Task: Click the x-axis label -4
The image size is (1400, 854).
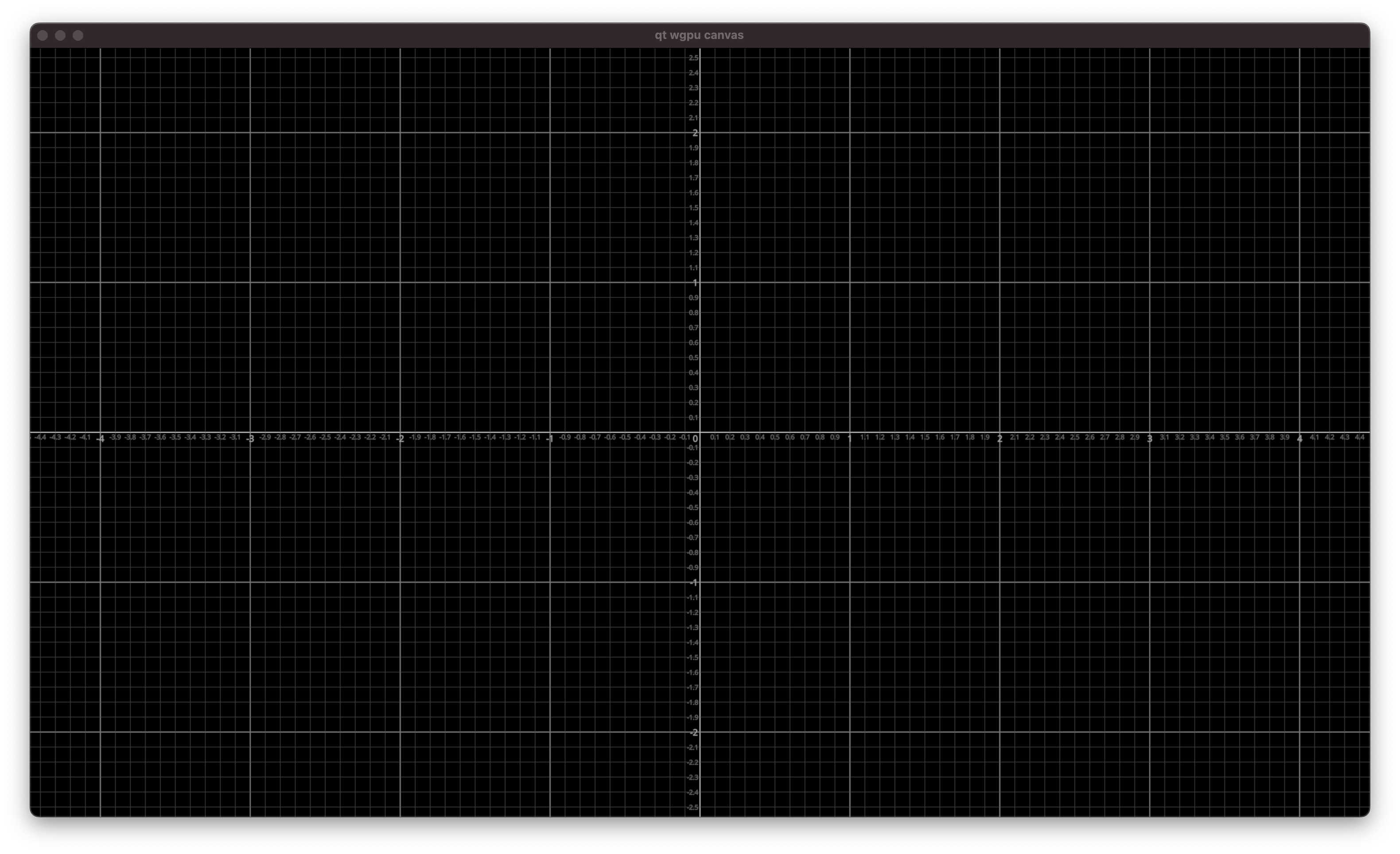Action: point(101,438)
